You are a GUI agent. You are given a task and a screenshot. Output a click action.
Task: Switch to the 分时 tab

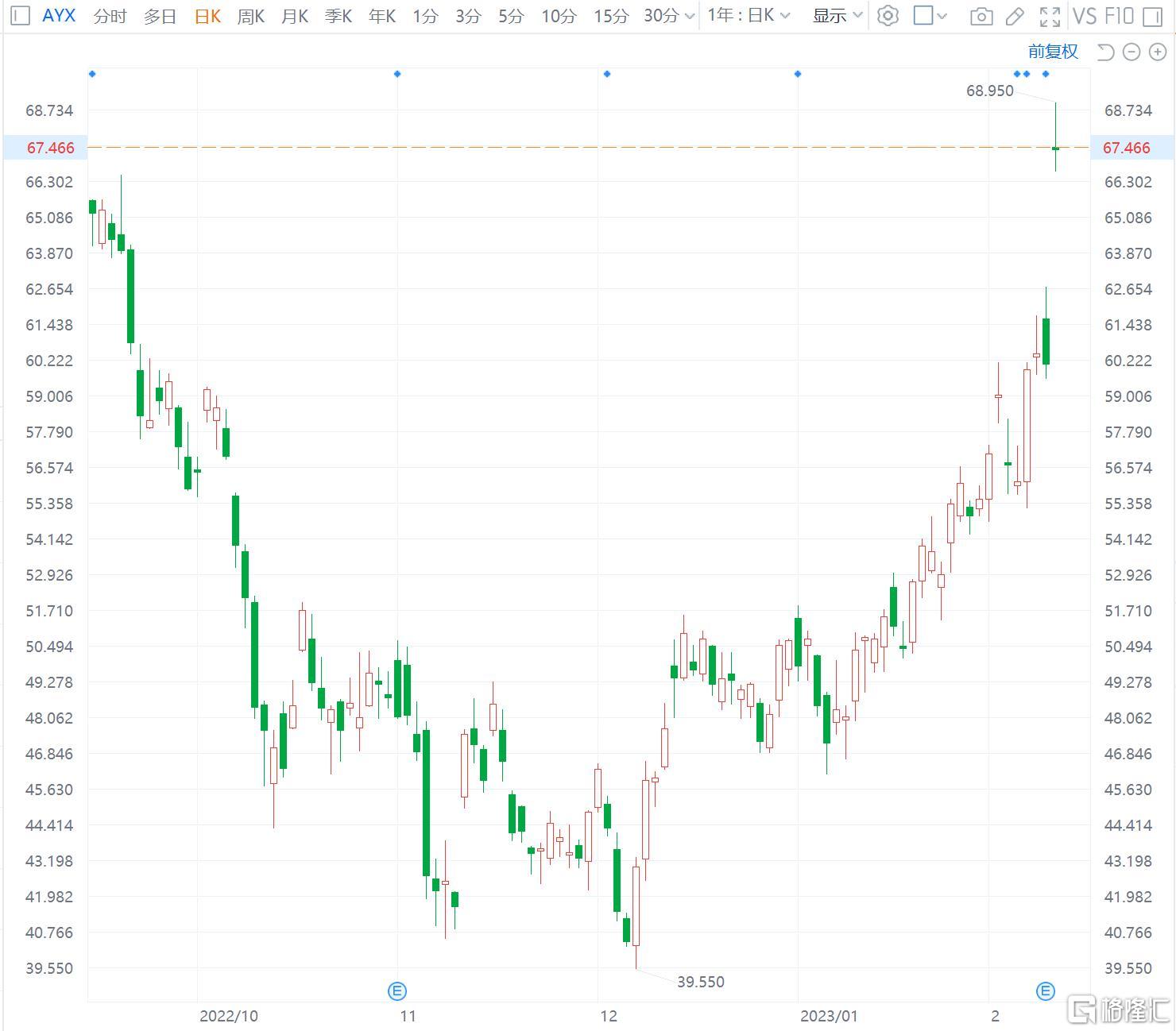(110, 16)
